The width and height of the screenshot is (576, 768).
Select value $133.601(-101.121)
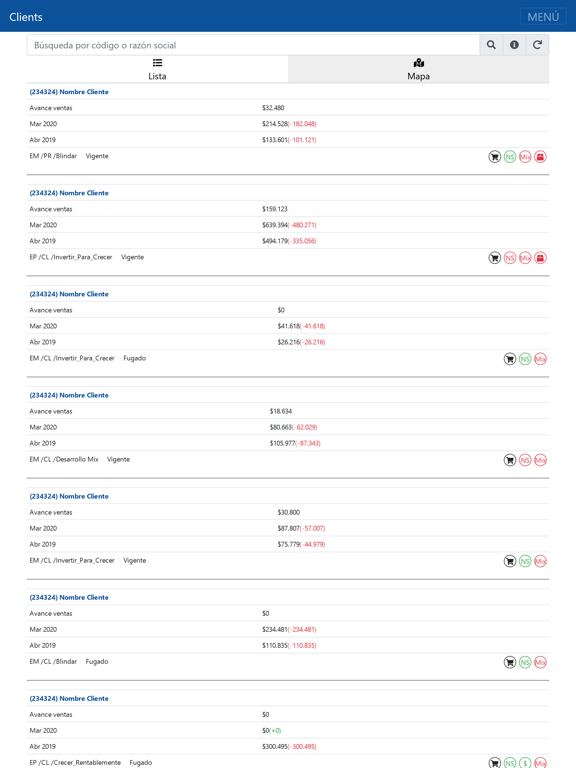(289, 140)
